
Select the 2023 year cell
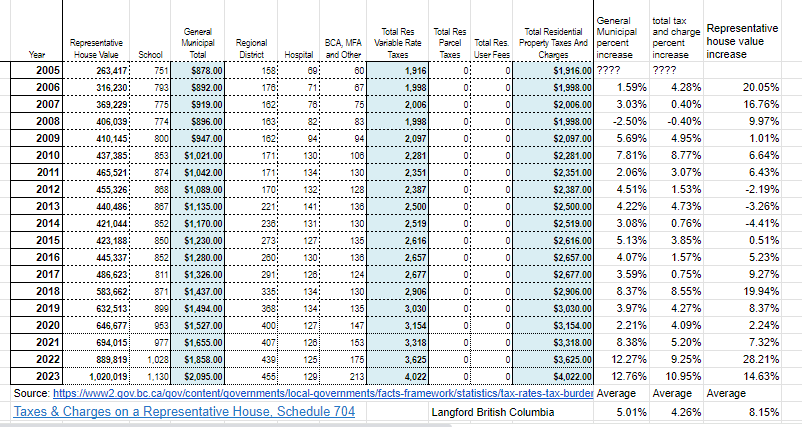(x=36, y=376)
